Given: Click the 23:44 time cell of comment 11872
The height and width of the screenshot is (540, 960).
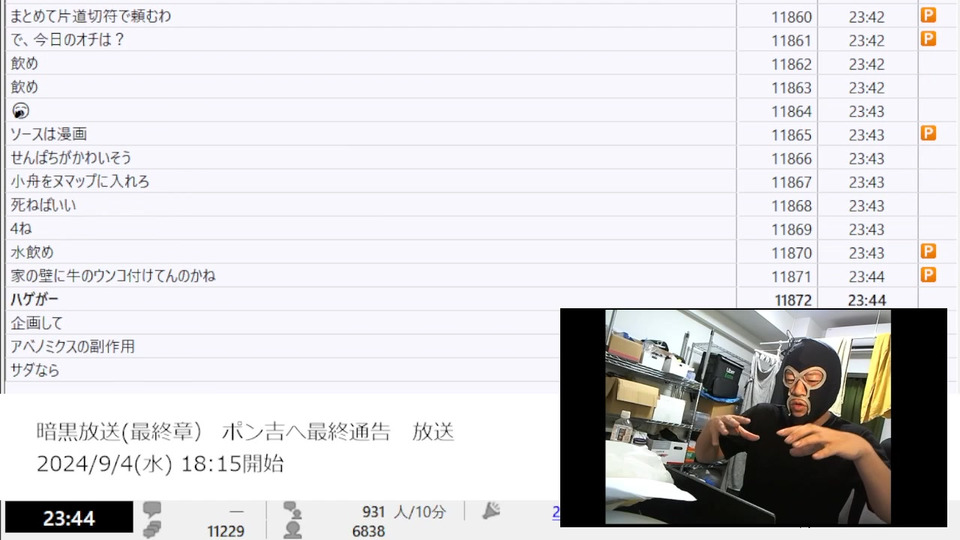Looking at the screenshot, I should click(868, 300).
